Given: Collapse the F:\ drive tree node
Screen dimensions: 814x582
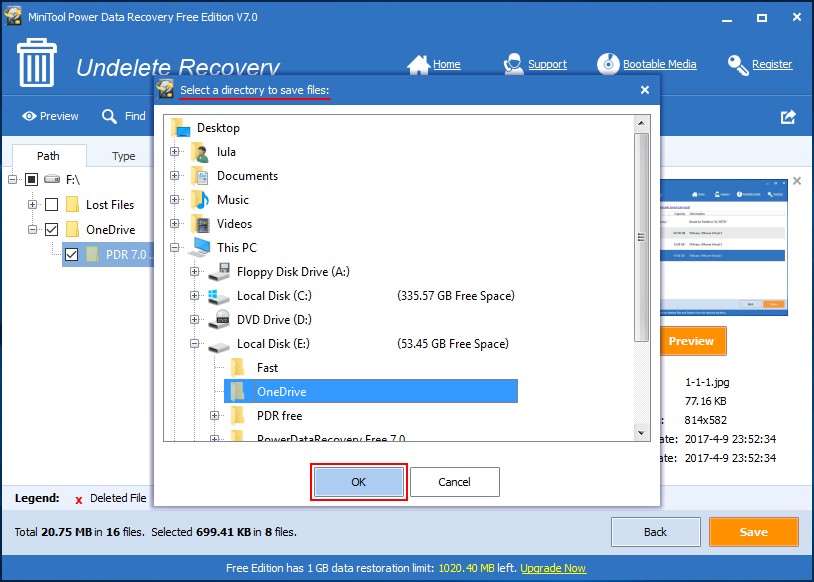Looking at the screenshot, I should tap(12, 180).
